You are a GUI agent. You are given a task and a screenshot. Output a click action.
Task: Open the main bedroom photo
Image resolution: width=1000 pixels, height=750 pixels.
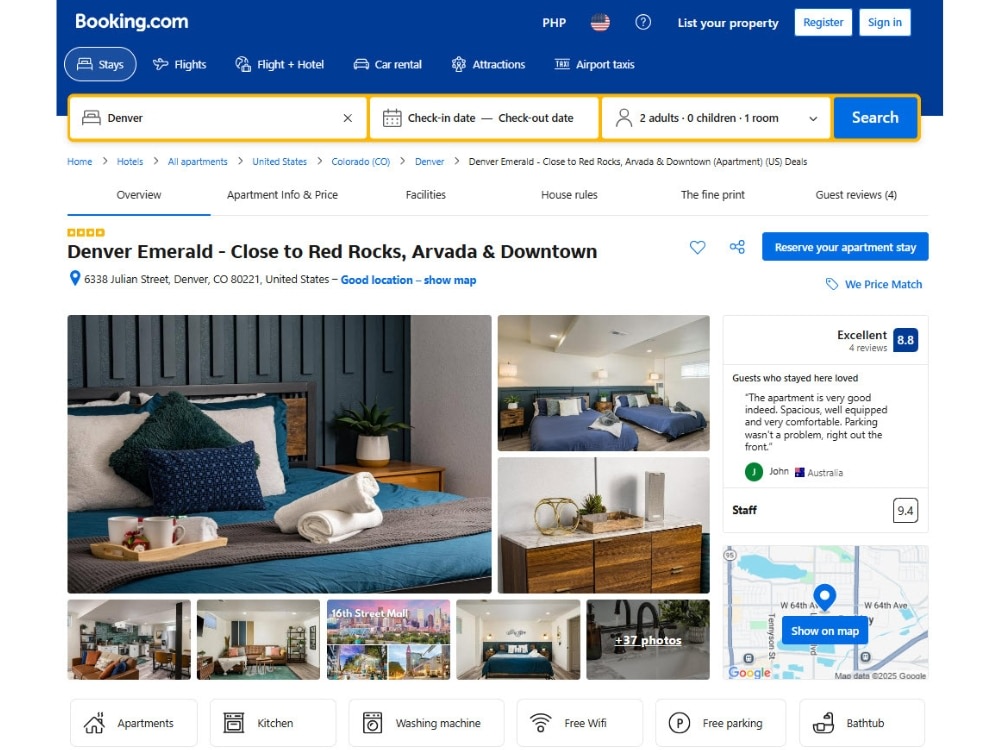[279, 454]
